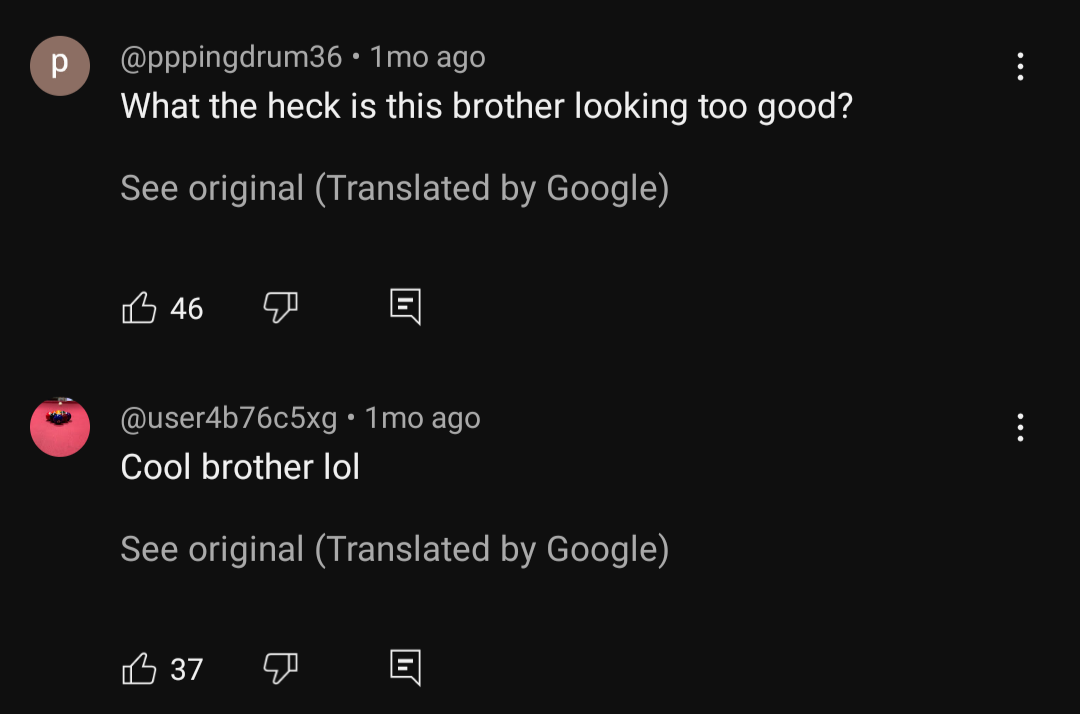This screenshot has height=714, width=1080.
Task: Show the original text of the first comment
Action: [395, 189]
